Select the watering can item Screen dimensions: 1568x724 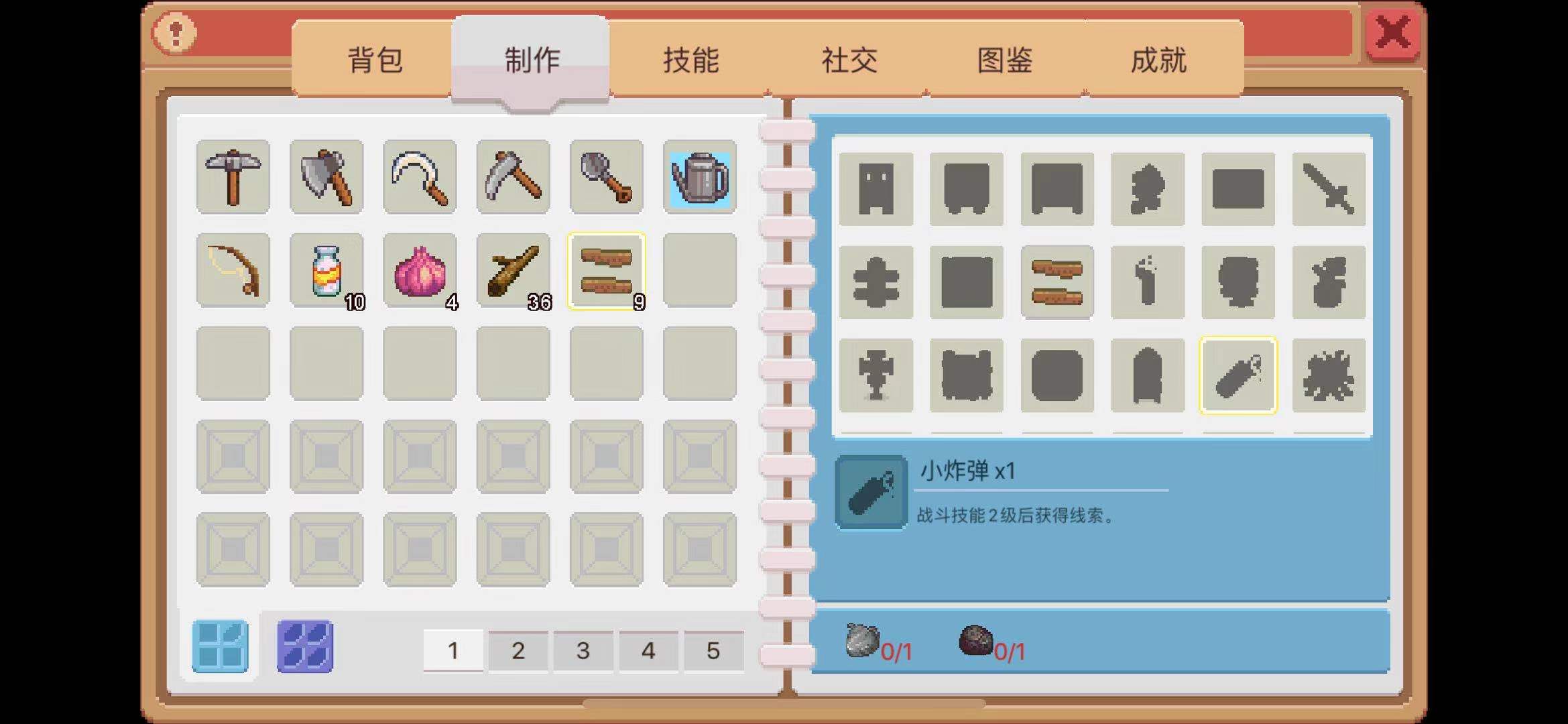tap(700, 177)
